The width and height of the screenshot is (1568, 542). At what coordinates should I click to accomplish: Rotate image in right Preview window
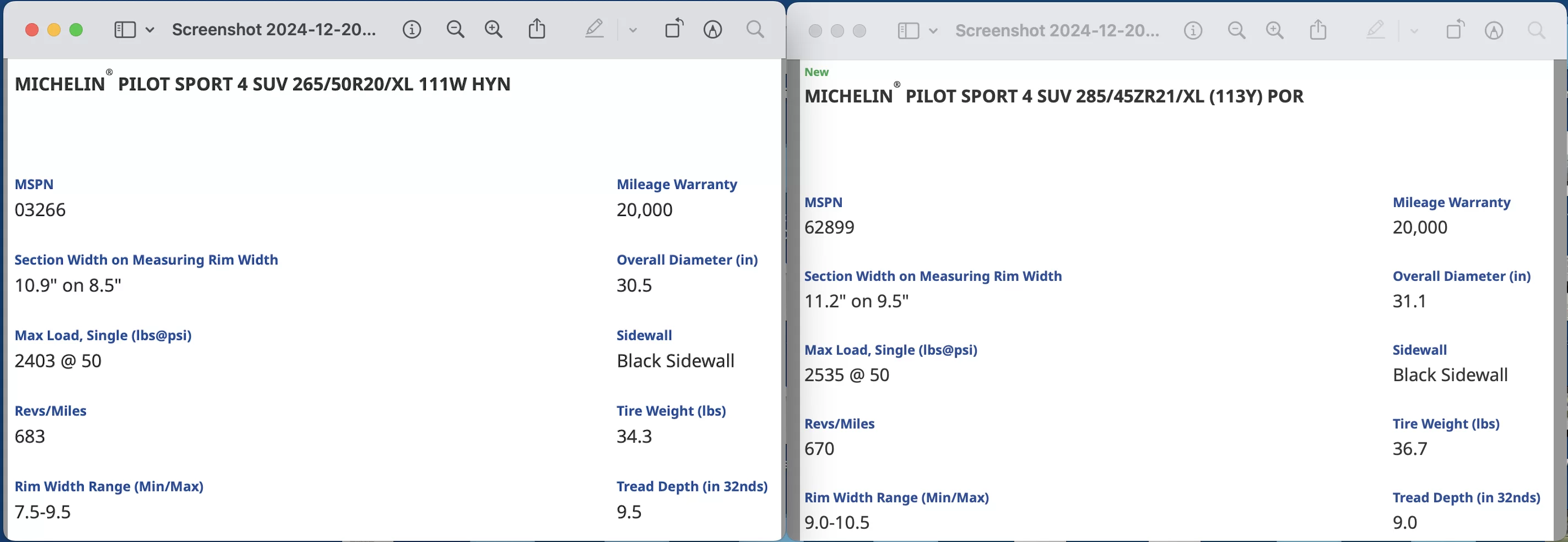[1455, 29]
